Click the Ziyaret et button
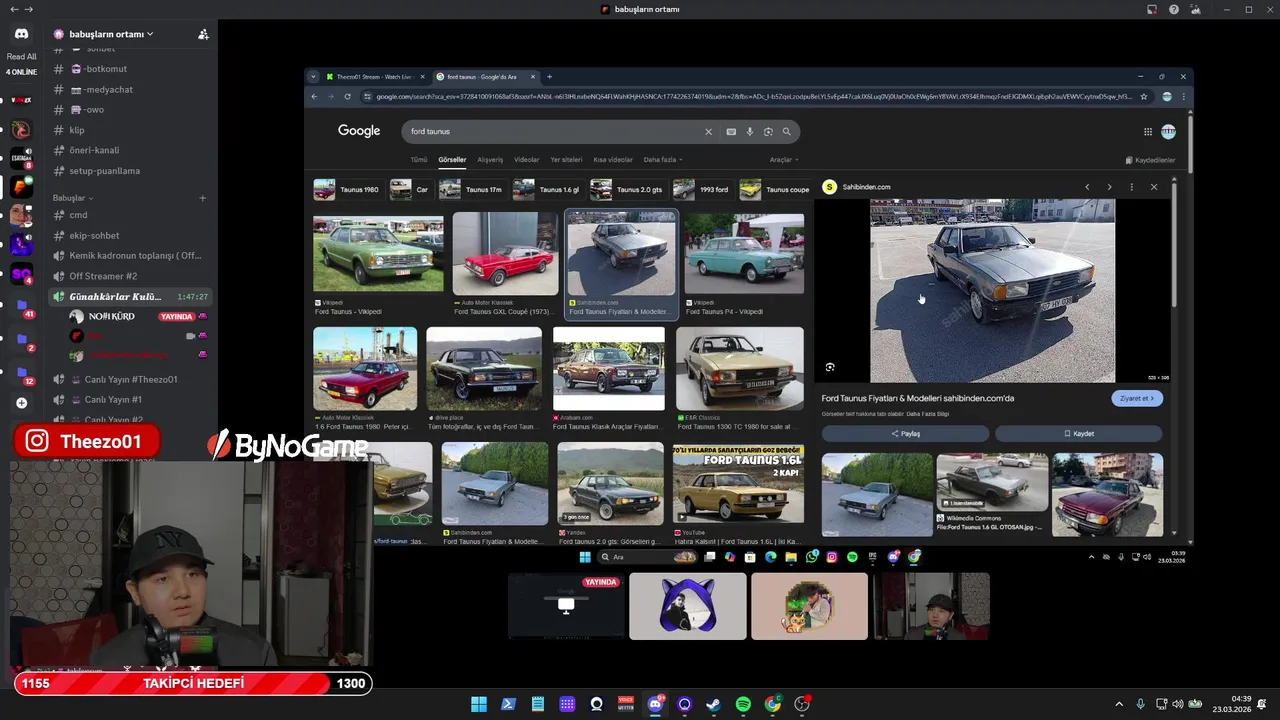Image resolution: width=1280 pixels, height=720 pixels. pyautogui.click(x=1137, y=398)
